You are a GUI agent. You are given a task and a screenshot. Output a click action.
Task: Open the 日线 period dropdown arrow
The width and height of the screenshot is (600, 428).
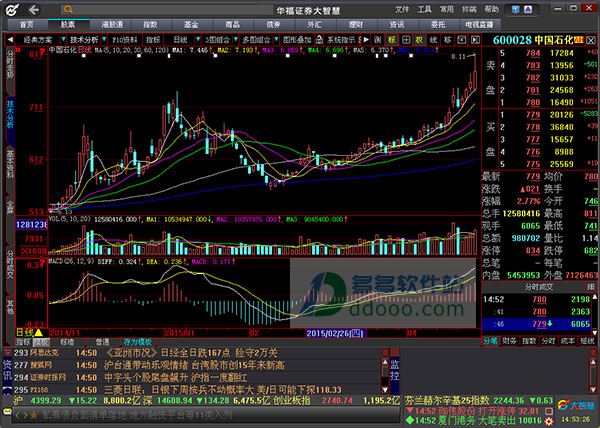pos(198,39)
